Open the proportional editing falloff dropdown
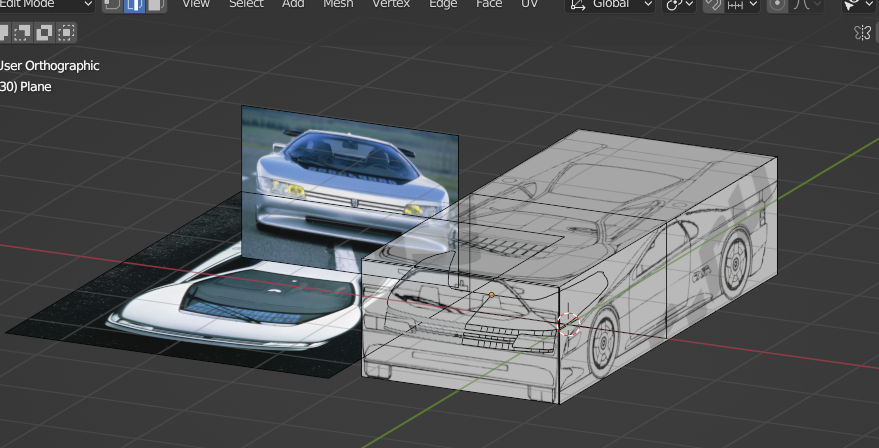This screenshot has height=448, width=879. [806, 4]
